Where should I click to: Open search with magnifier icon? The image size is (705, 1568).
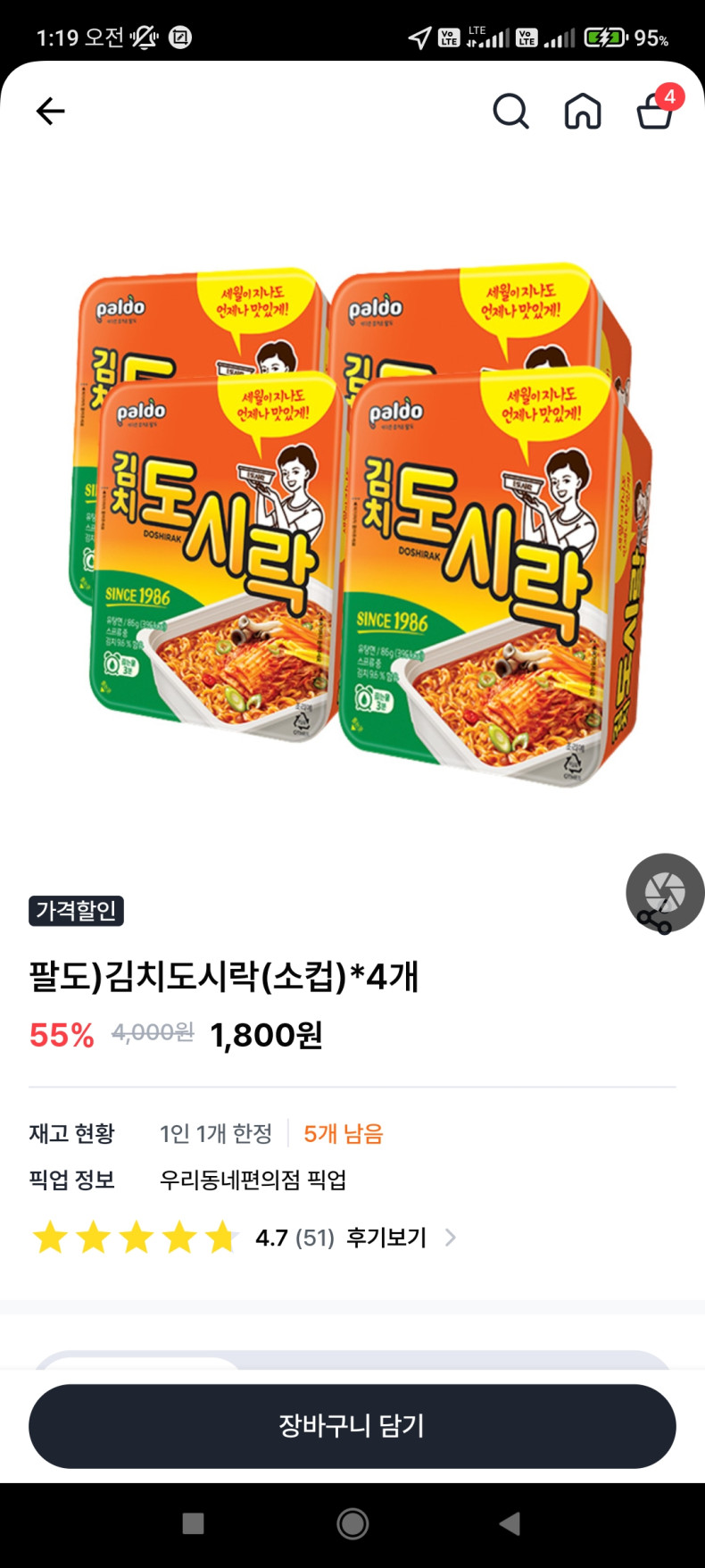click(510, 112)
